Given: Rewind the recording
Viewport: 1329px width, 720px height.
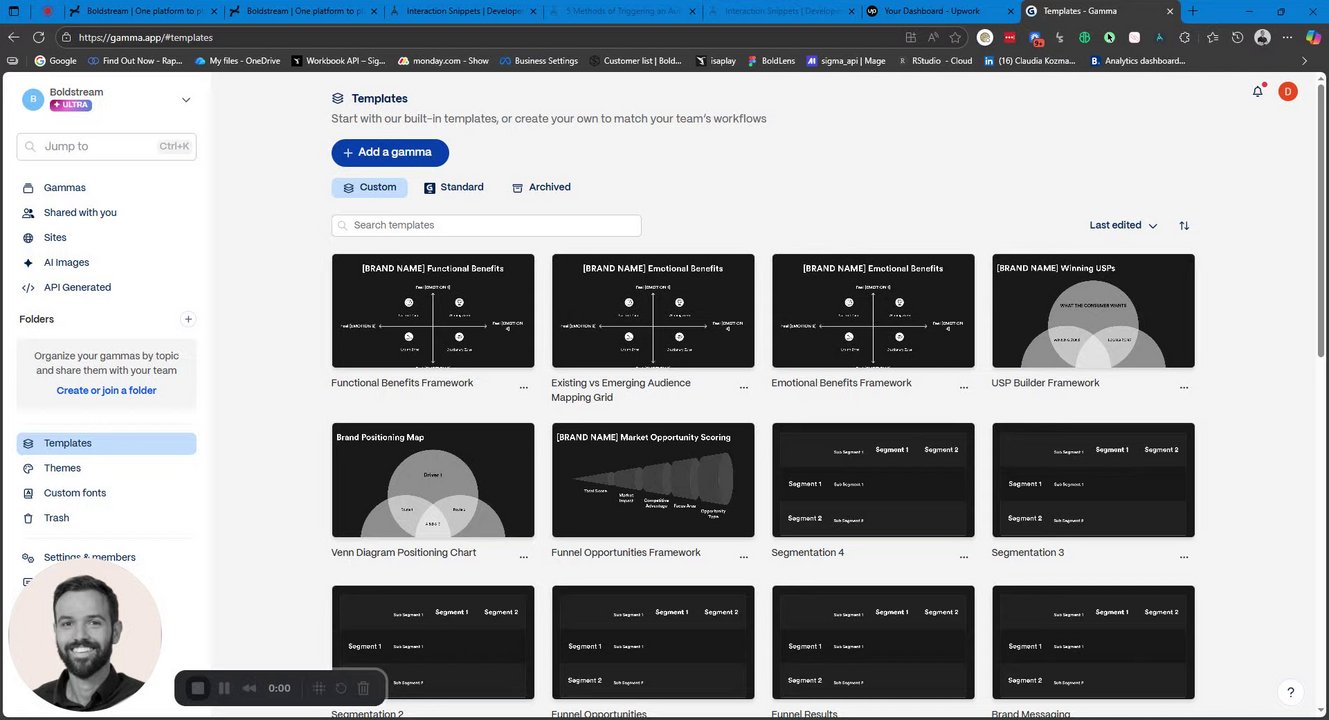Looking at the screenshot, I should [250, 688].
